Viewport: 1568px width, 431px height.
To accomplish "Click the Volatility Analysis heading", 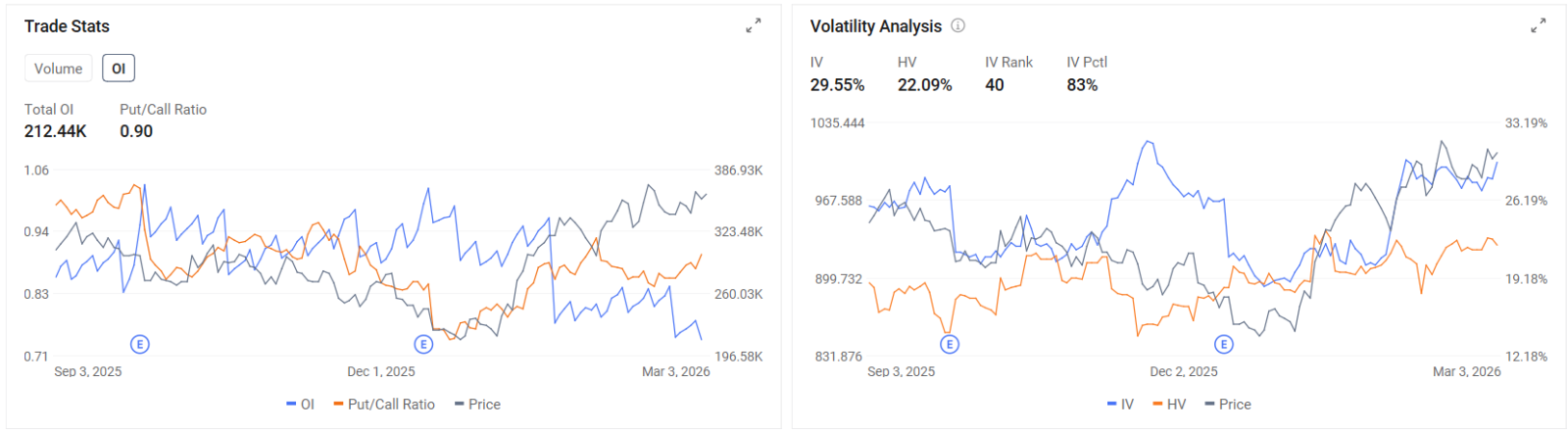I will pyautogui.click(x=876, y=26).
